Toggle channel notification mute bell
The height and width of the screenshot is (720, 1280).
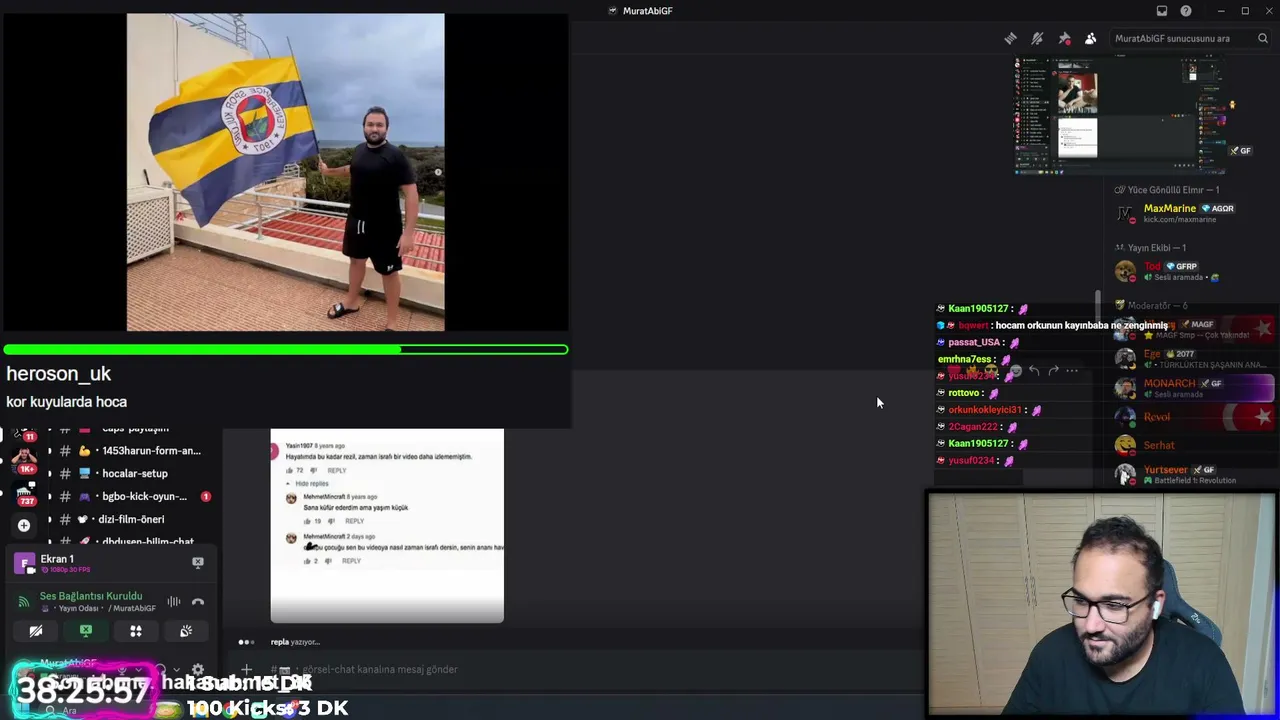(x=1037, y=39)
